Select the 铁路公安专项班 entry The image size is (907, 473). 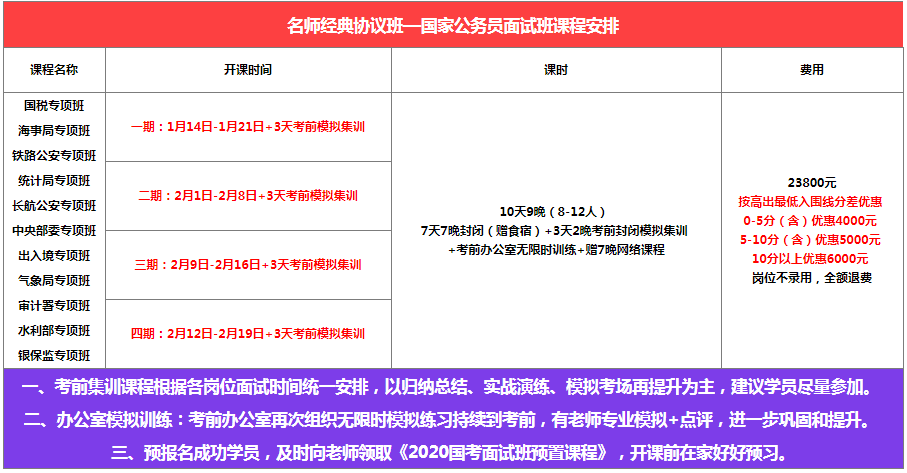click(54, 155)
